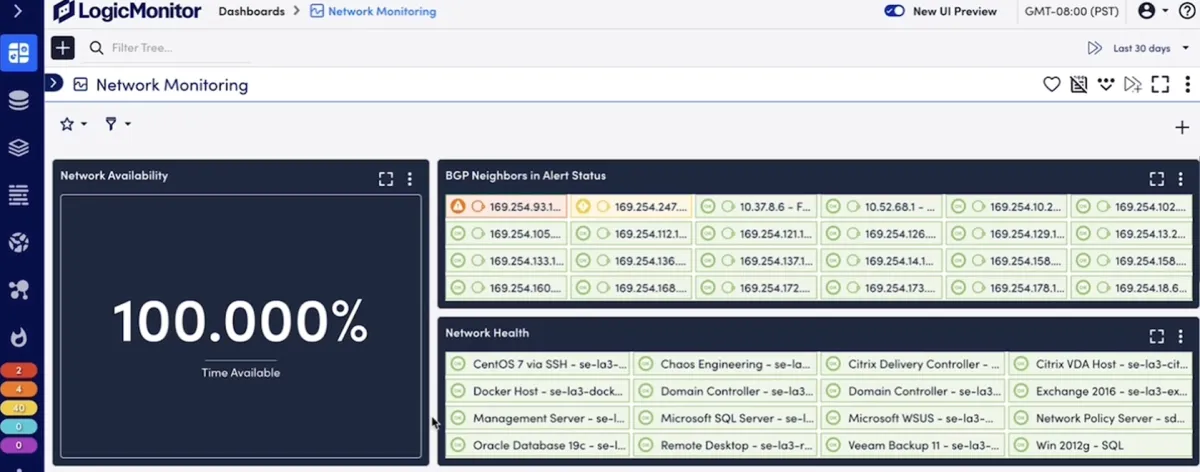Open BGP Neighbors widget options menu
Viewport: 1200px width, 472px height.
click(1181, 179)
